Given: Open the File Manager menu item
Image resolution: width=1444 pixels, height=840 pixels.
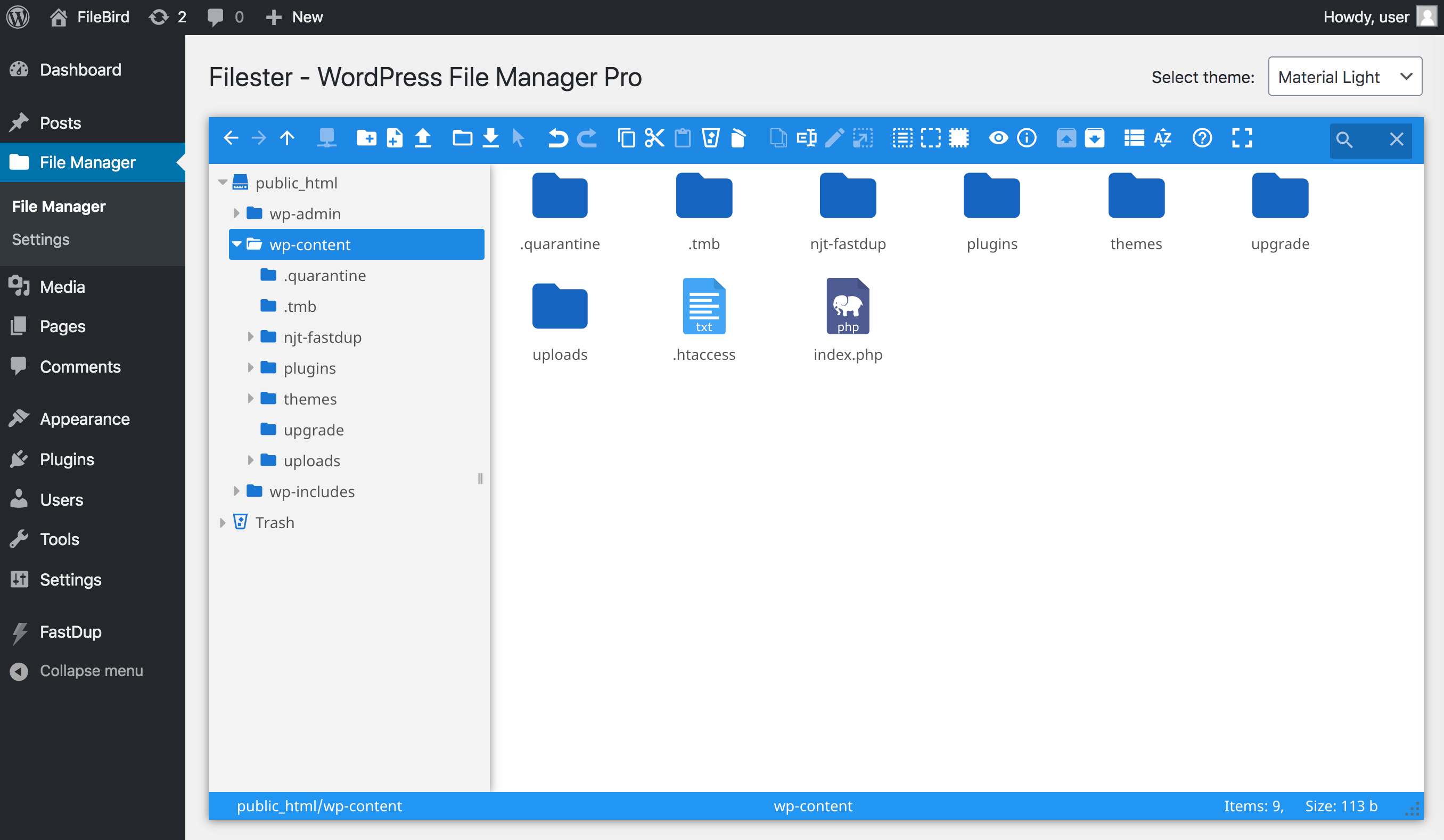Looking at the screenshot, I should click(x=87, y=161).
